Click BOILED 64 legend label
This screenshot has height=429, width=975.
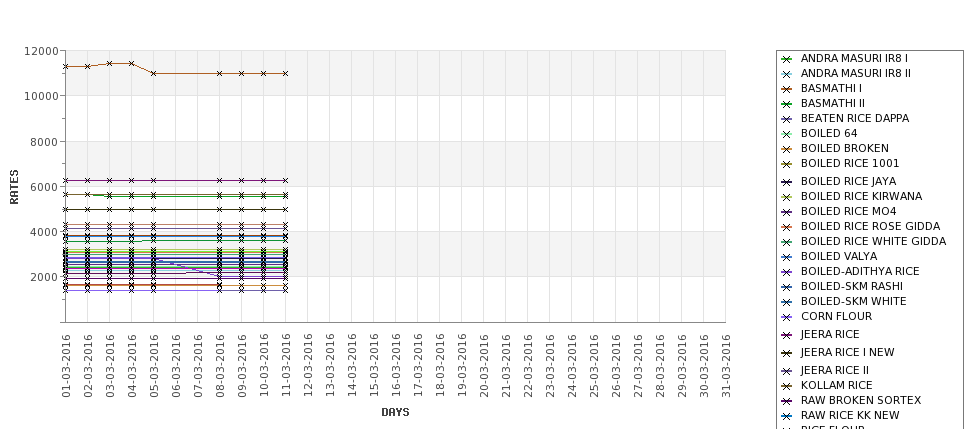[x=829, y=133]
